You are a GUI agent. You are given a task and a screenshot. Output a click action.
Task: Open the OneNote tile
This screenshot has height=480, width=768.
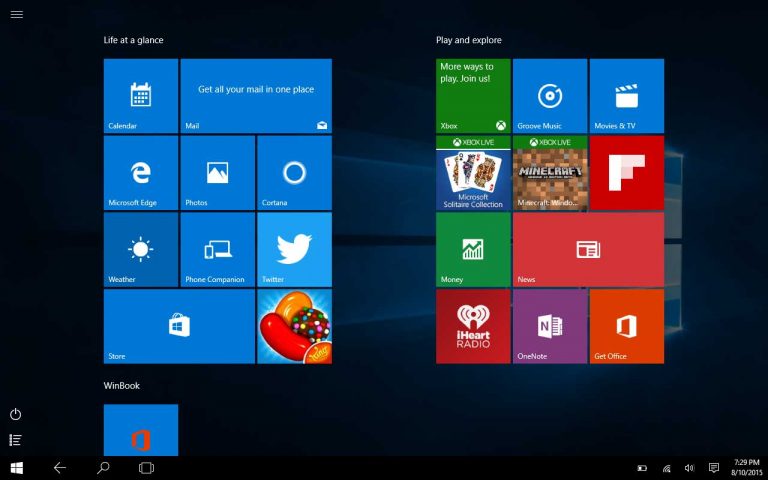(550, 327)
